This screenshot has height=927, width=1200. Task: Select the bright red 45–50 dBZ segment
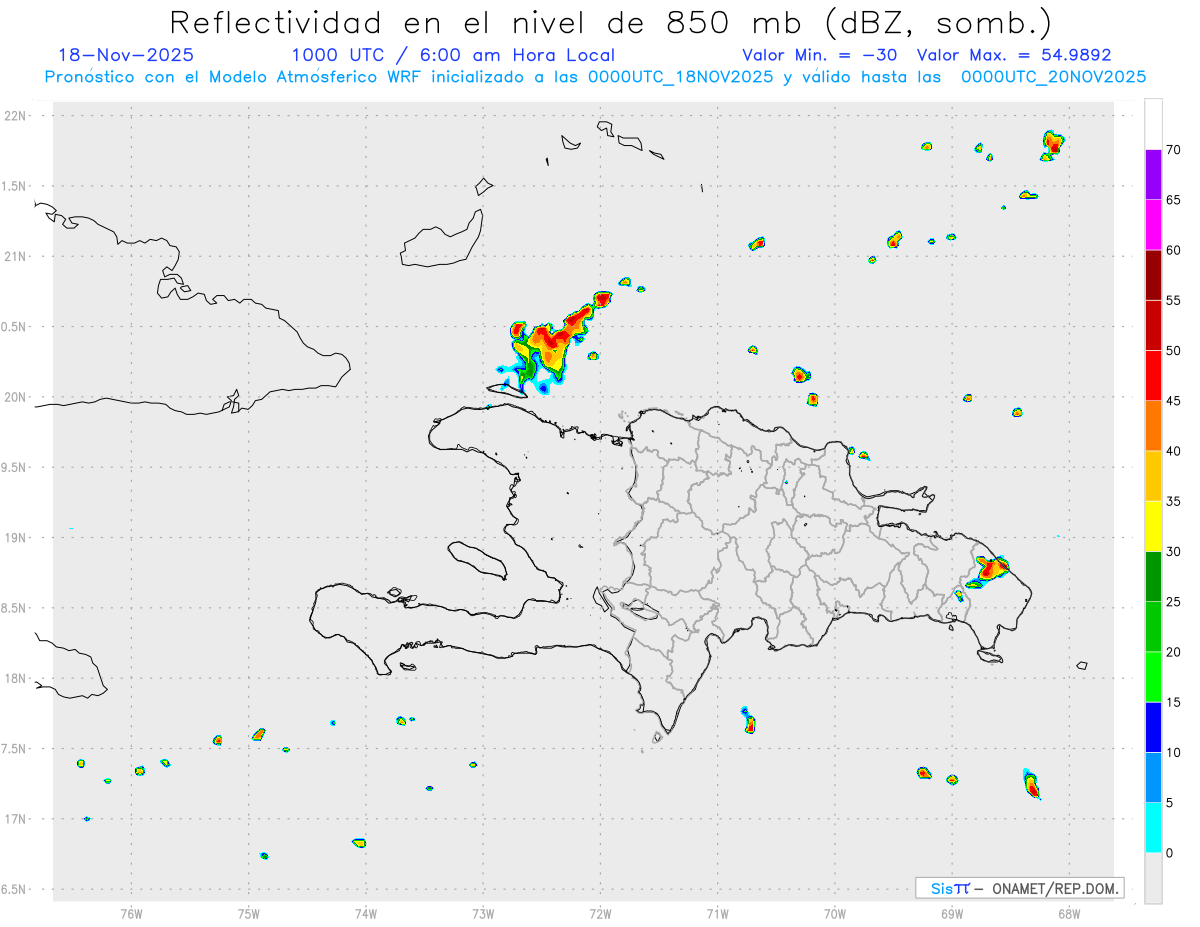tap(1153, 375)
